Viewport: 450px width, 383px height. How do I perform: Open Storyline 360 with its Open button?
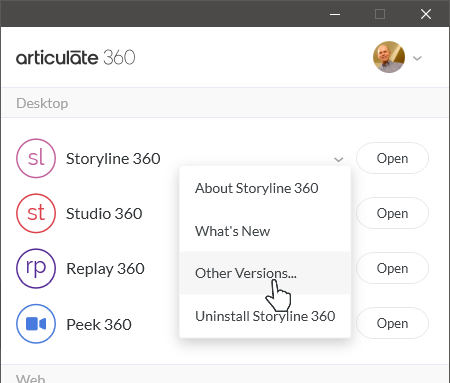coord(392,158)
